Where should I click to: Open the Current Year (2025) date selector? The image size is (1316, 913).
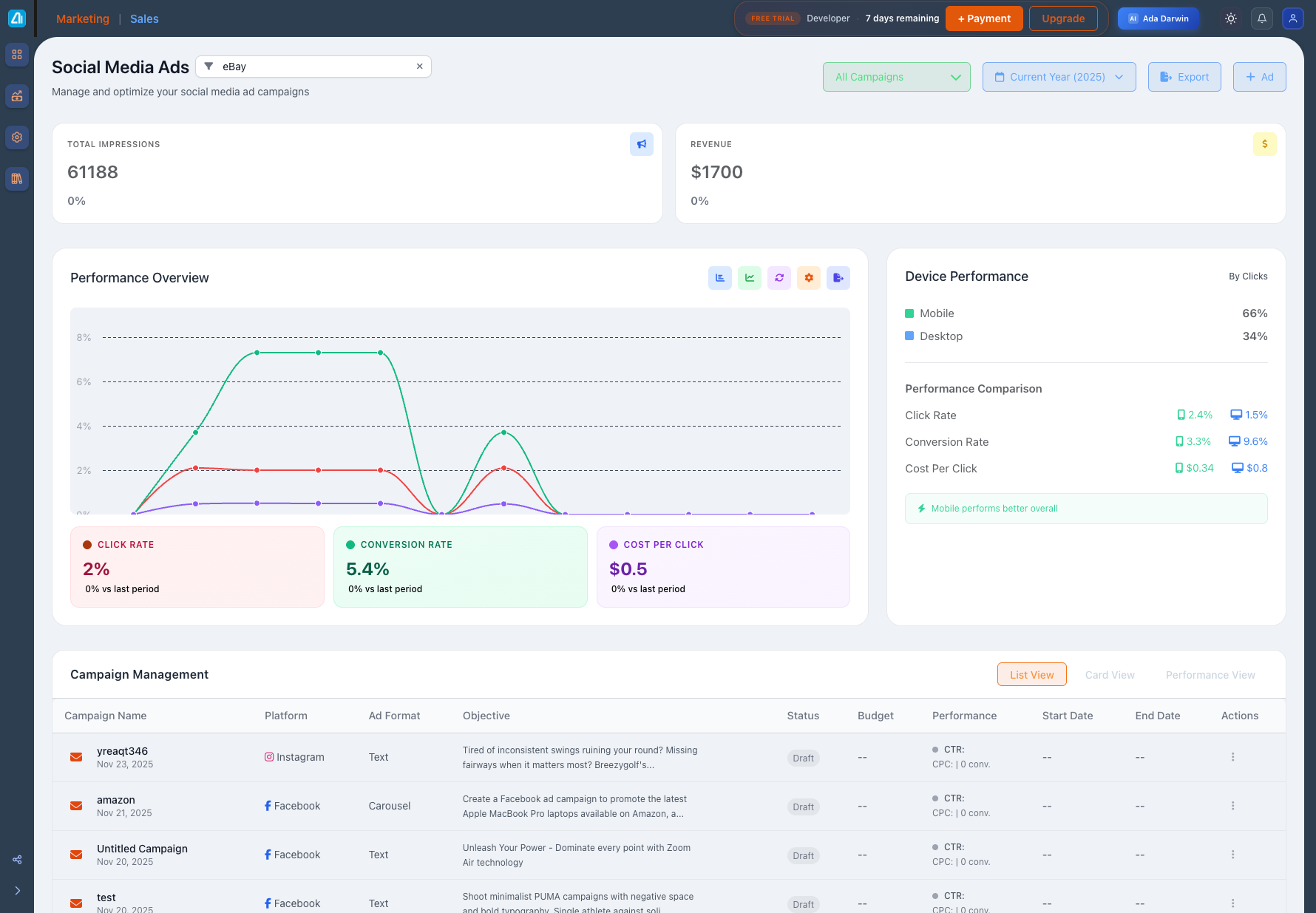pos(1059,76)
